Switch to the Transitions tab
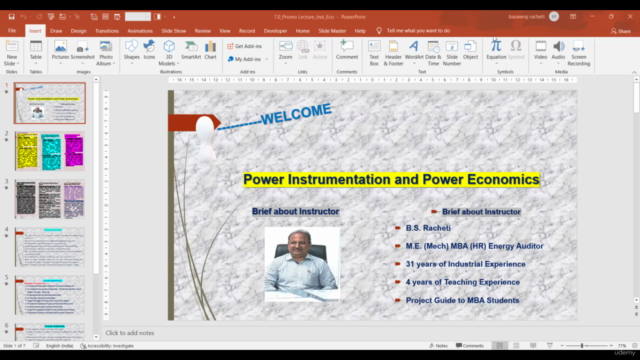The image size is (640, 360). point(107,31)
